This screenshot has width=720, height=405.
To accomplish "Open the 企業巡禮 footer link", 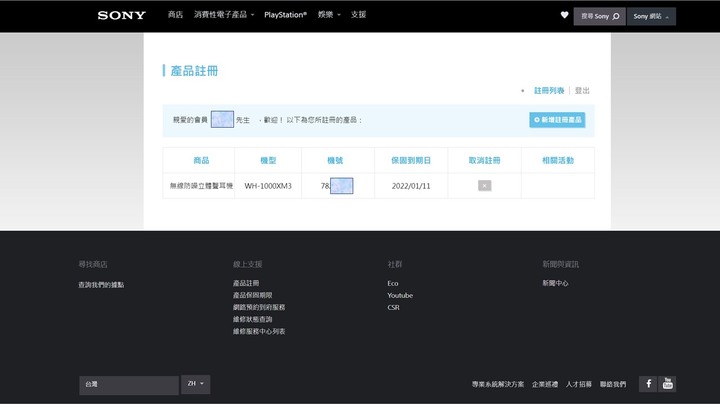I will tap(545, 384).
